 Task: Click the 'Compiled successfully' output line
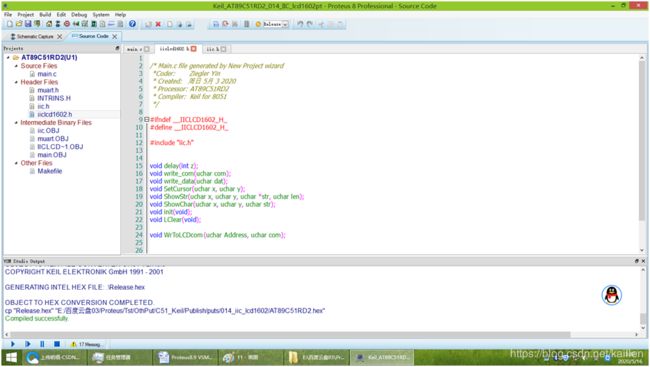tap(36, 318)
